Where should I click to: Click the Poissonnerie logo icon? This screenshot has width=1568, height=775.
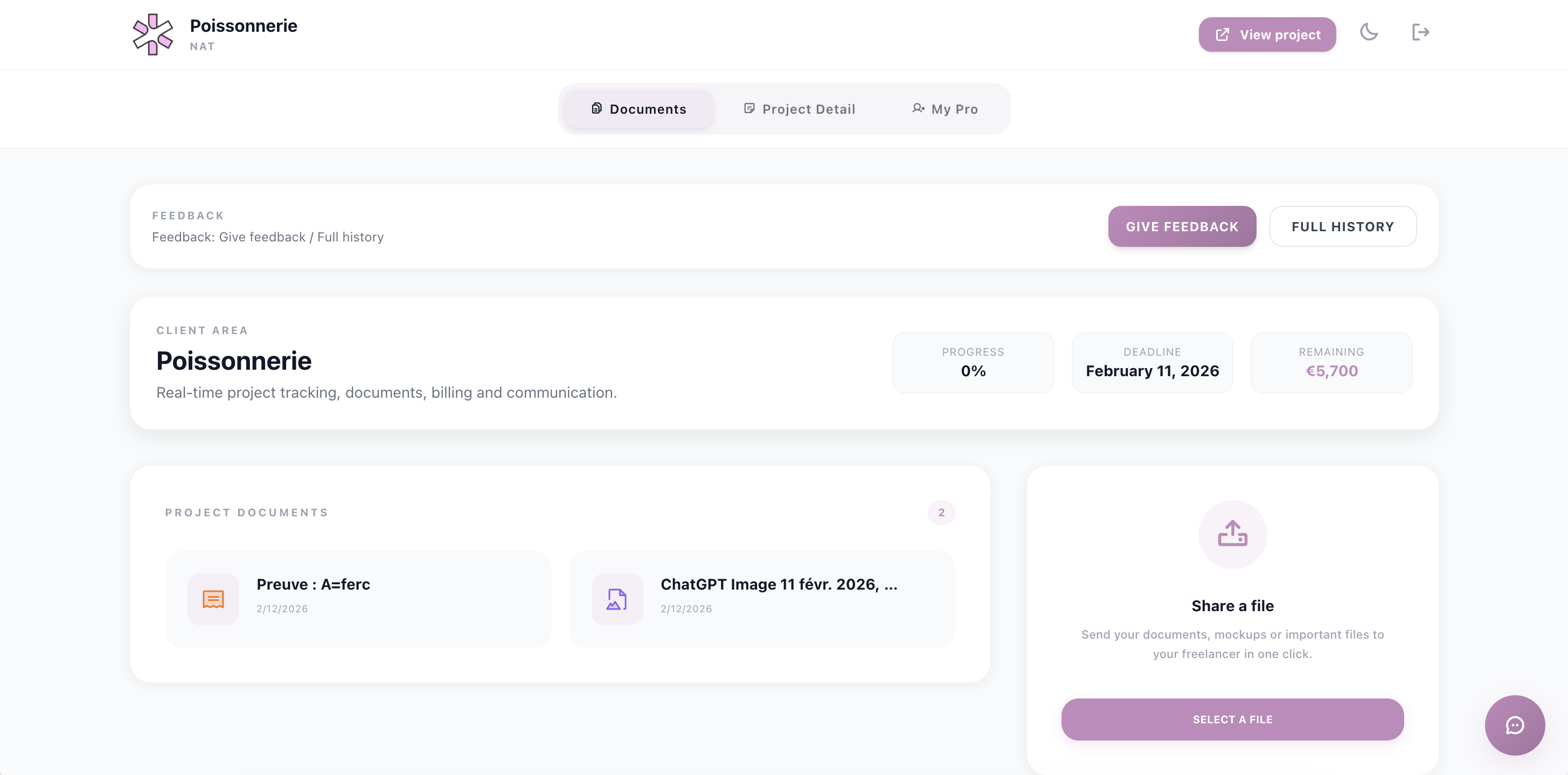[x=154, y=34]
